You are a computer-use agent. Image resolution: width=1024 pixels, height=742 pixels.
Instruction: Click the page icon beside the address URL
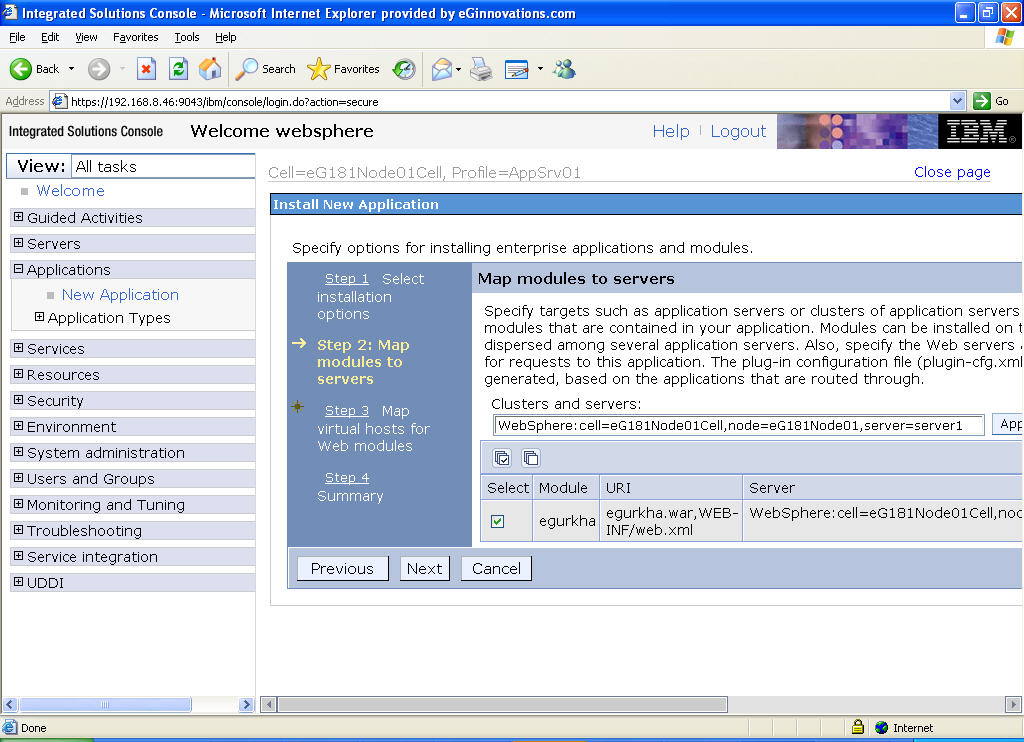59,101
